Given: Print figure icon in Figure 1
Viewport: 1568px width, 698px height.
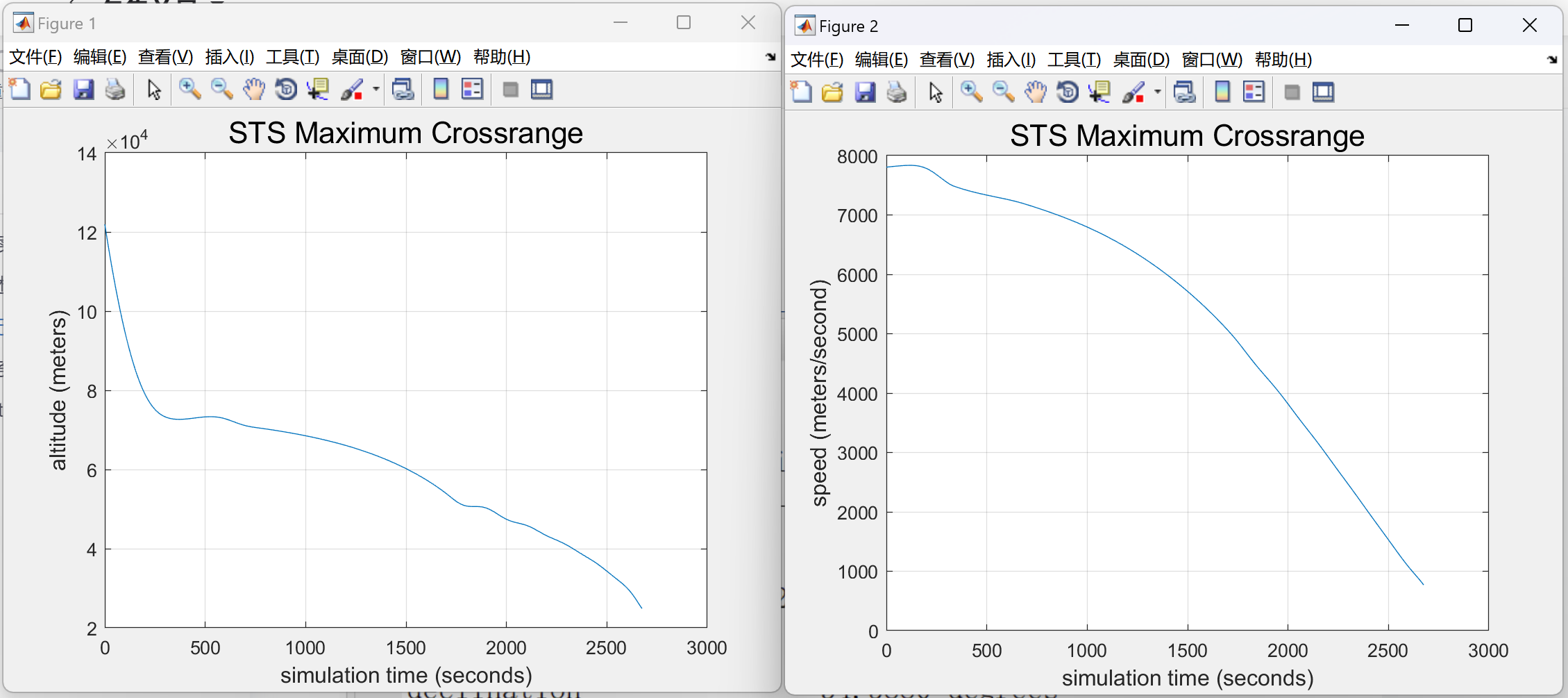Looking at the screenshot, I should click(x=115, y=90).
